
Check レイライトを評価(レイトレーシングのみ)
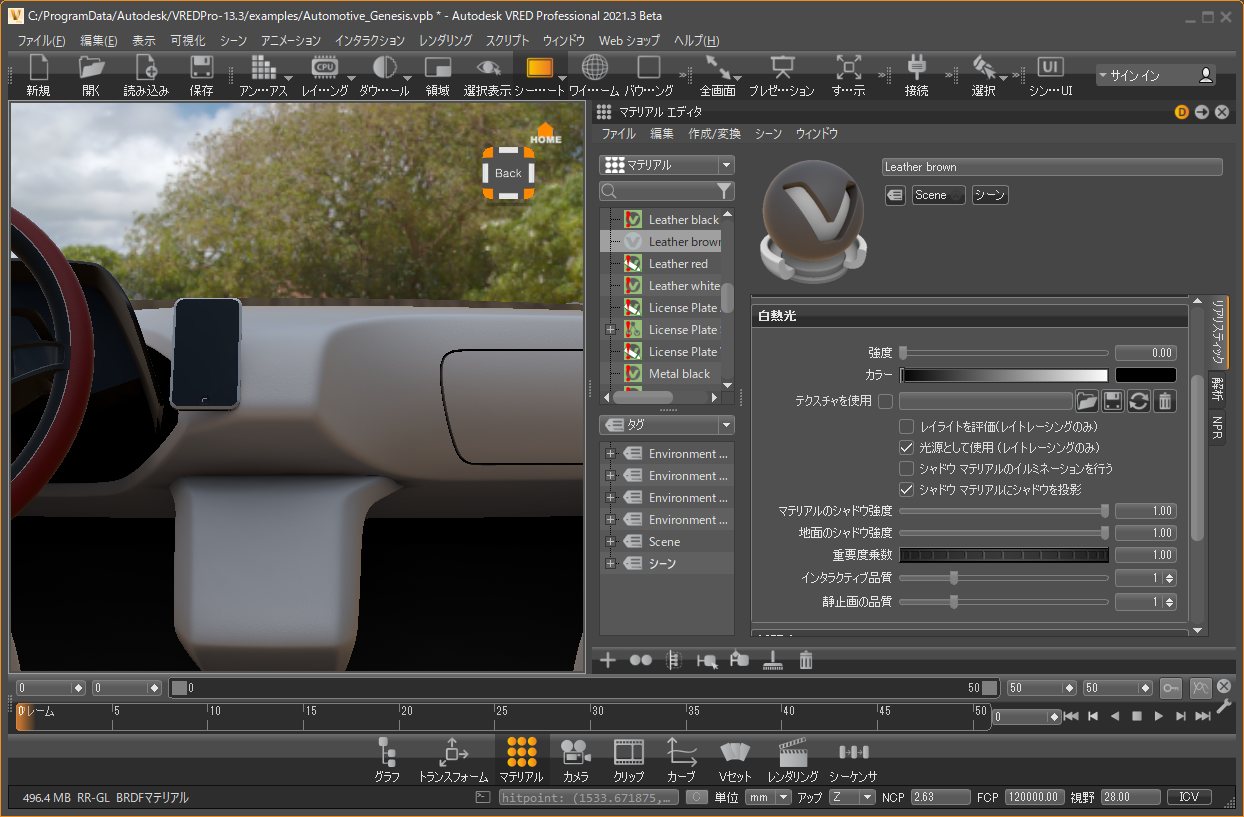tap(907, 426)
